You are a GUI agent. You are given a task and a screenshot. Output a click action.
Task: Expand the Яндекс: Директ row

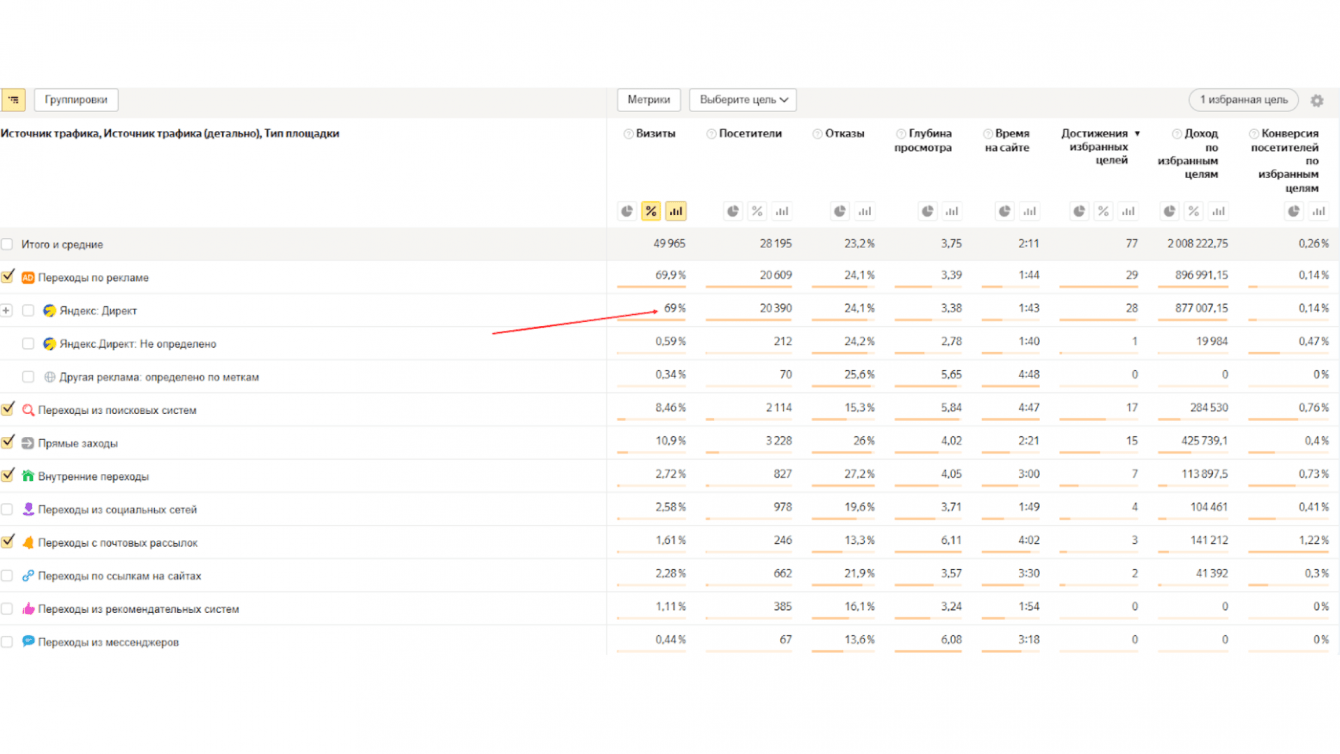pos(7,311)
